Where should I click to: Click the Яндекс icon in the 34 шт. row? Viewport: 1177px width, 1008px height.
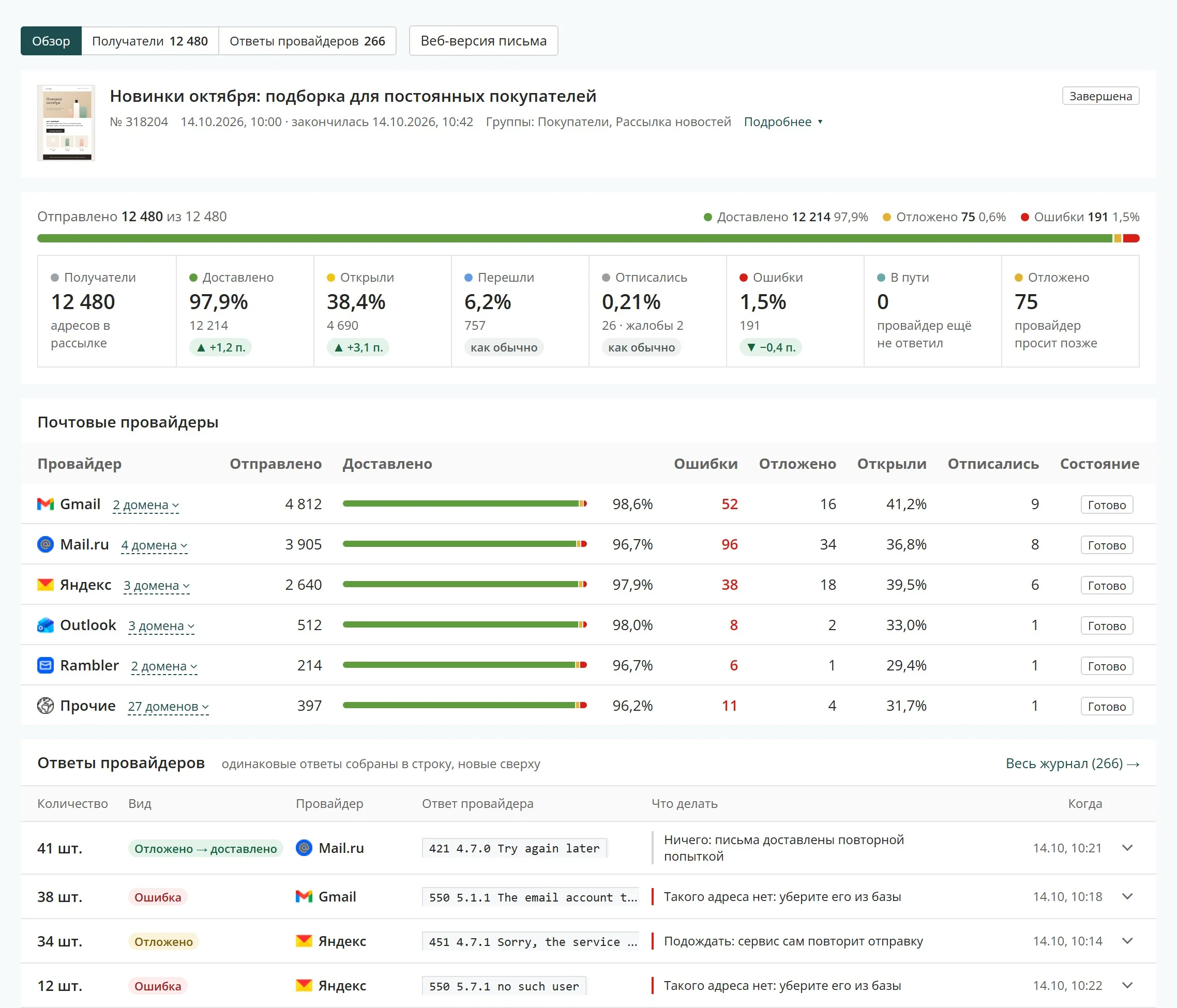click(305, 941)
